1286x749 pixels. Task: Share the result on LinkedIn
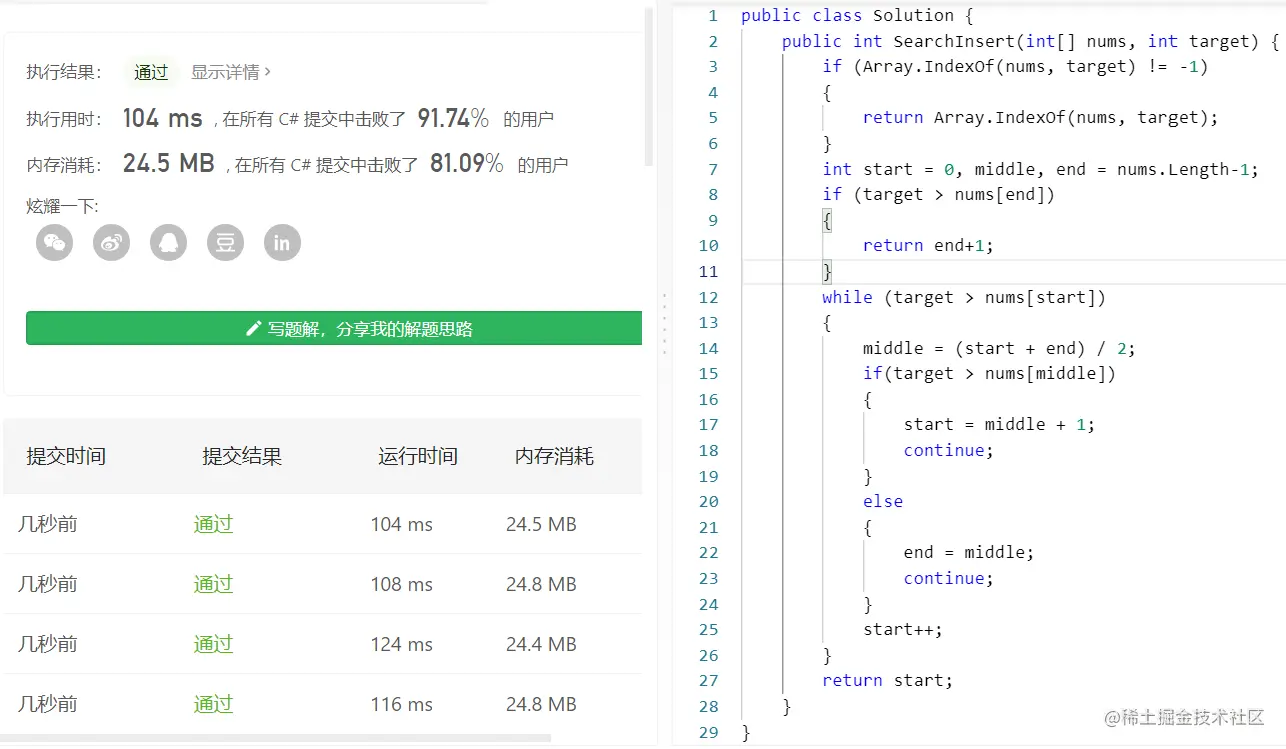282,242
